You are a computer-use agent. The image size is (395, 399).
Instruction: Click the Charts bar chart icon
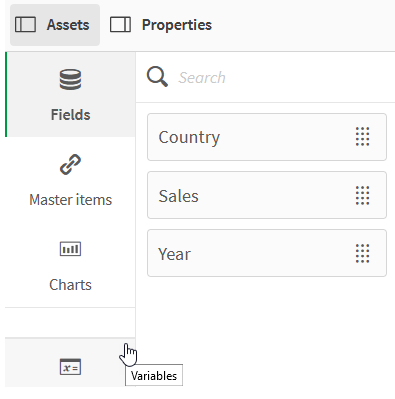pos(70,249)
